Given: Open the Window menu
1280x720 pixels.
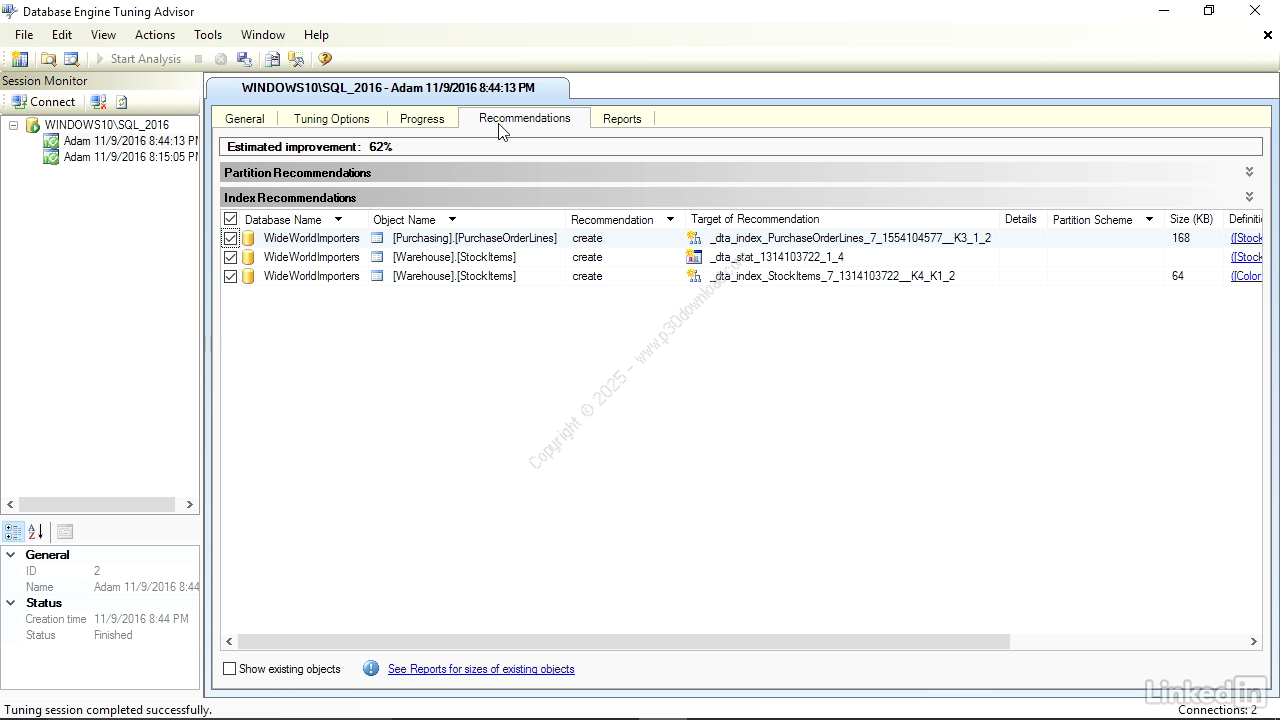Looking at the screenshot, I should coord(263,35).
